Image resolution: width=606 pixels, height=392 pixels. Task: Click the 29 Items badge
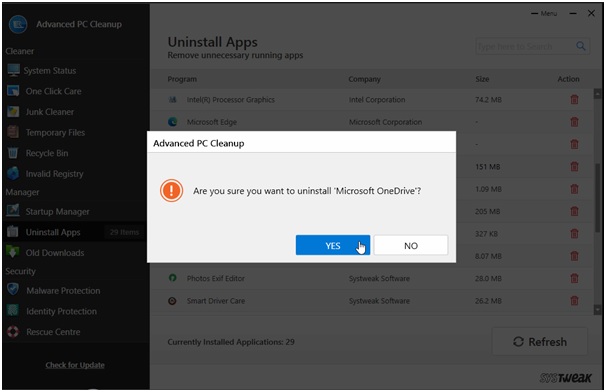pyautogui.click(x=124, y=232)
